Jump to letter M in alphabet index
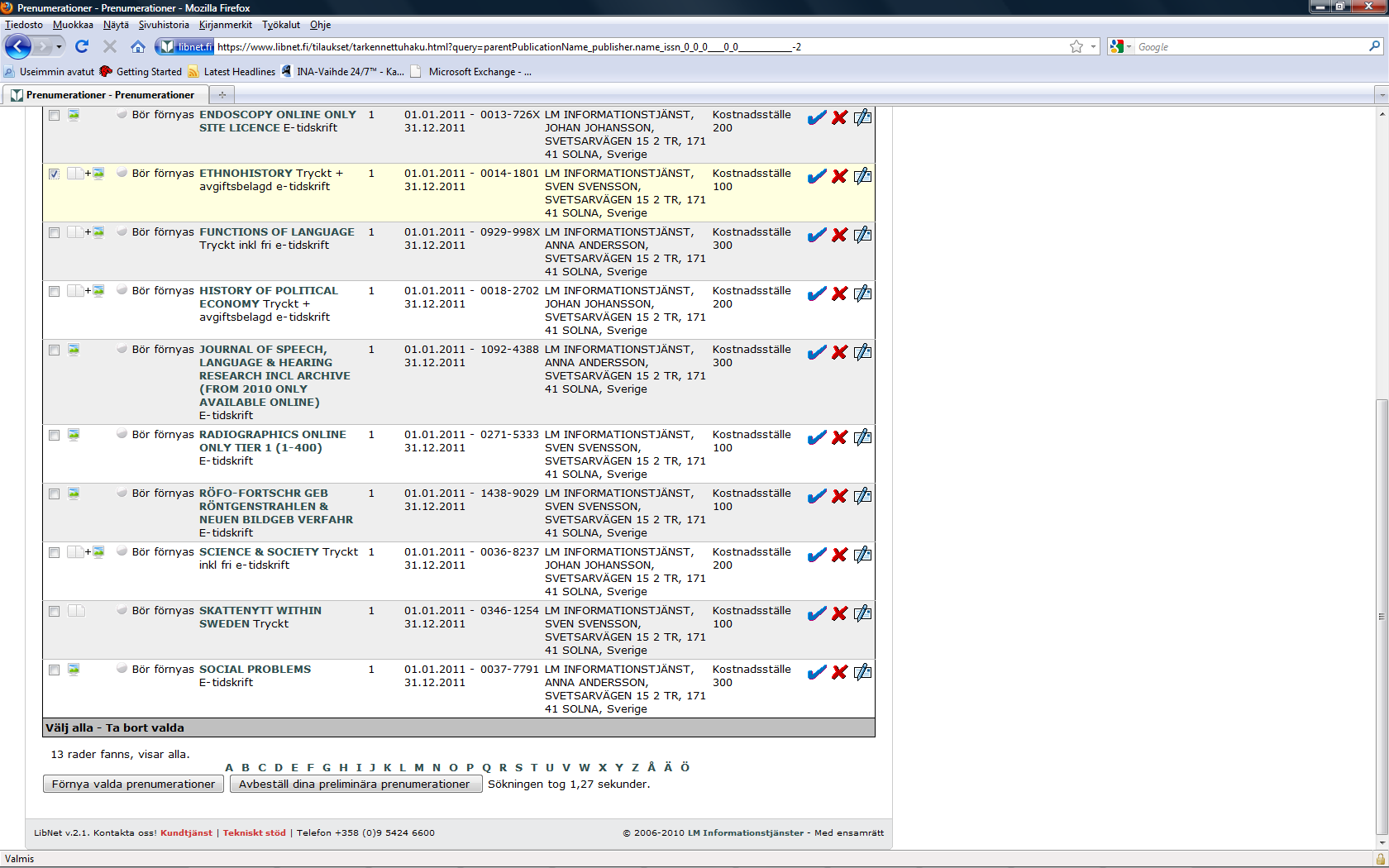Viewport: 1389px width, 868px height. pyautogui.click(x=419, y=767)
